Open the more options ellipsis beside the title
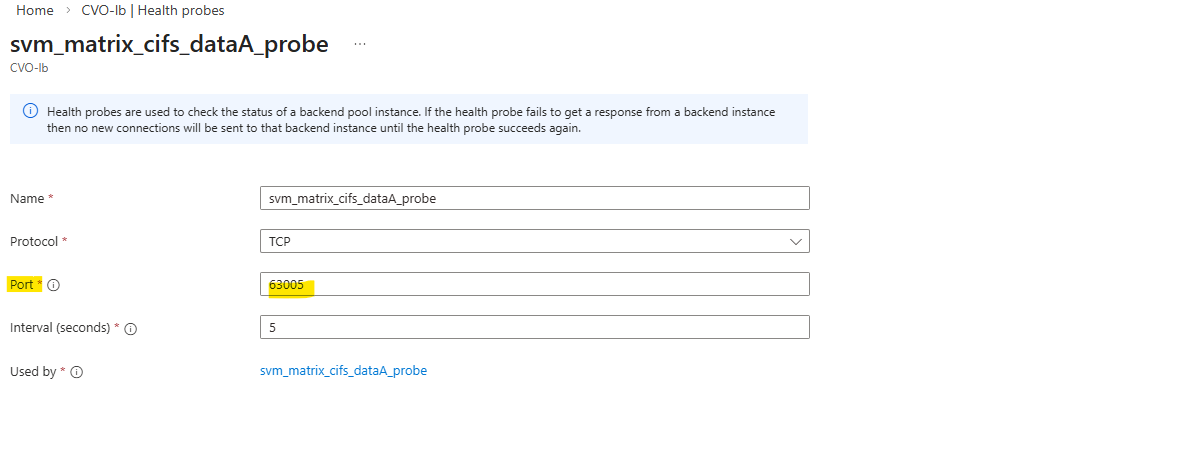1195x474 pixels. coord(360,45)
